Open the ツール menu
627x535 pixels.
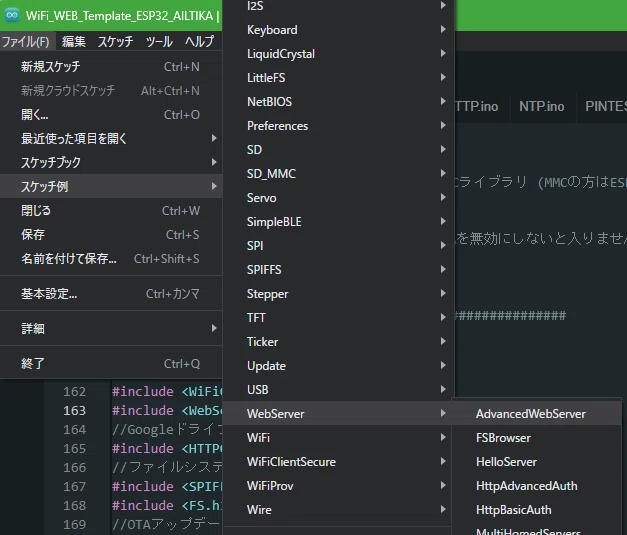point(159,42)
